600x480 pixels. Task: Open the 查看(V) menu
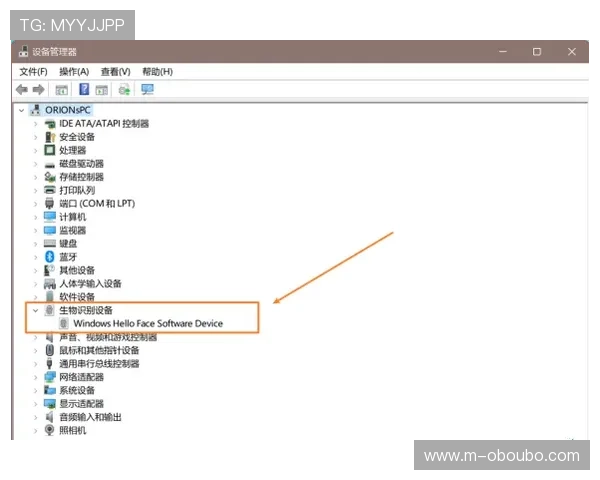coord(116,72)
